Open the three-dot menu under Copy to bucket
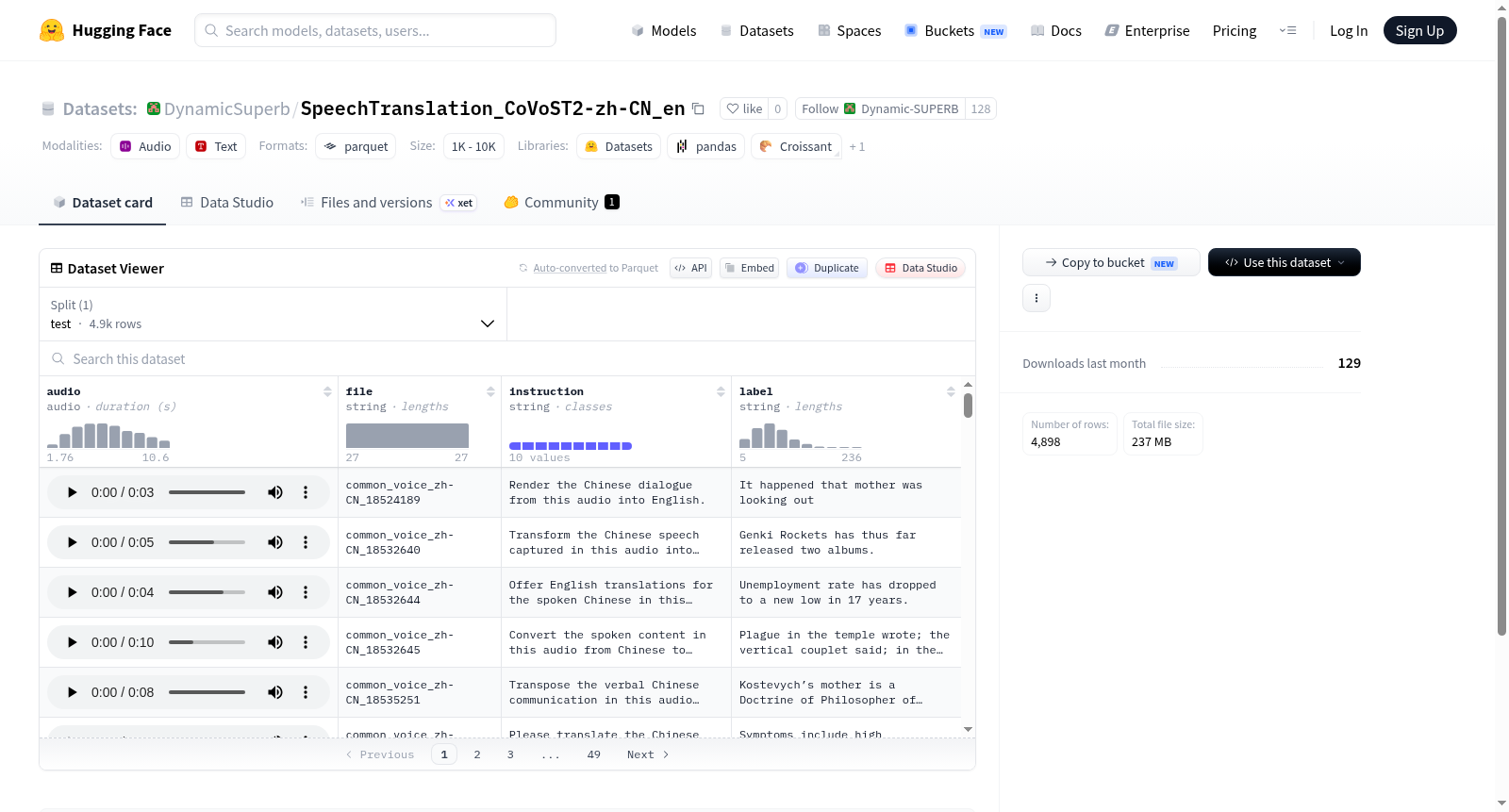This screenshot has width=1509, height=812. coord(1036,298)
